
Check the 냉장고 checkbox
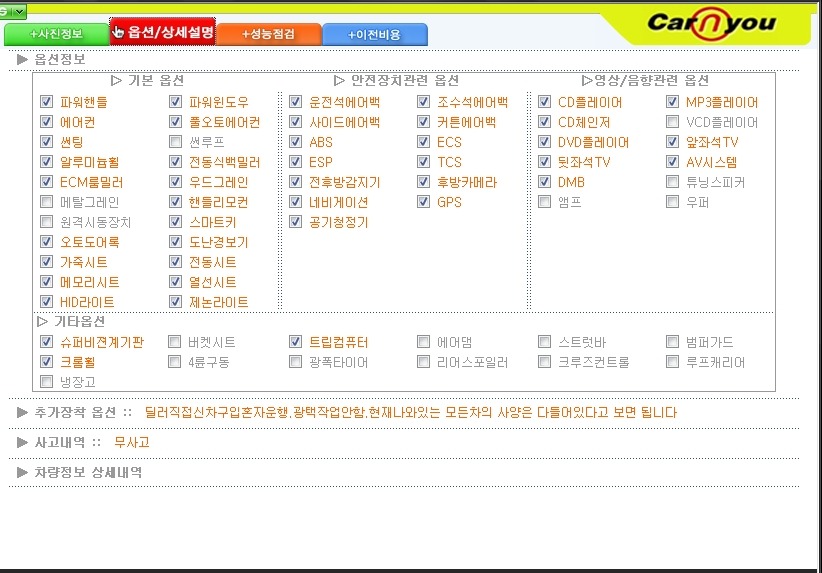click(47, 382)
